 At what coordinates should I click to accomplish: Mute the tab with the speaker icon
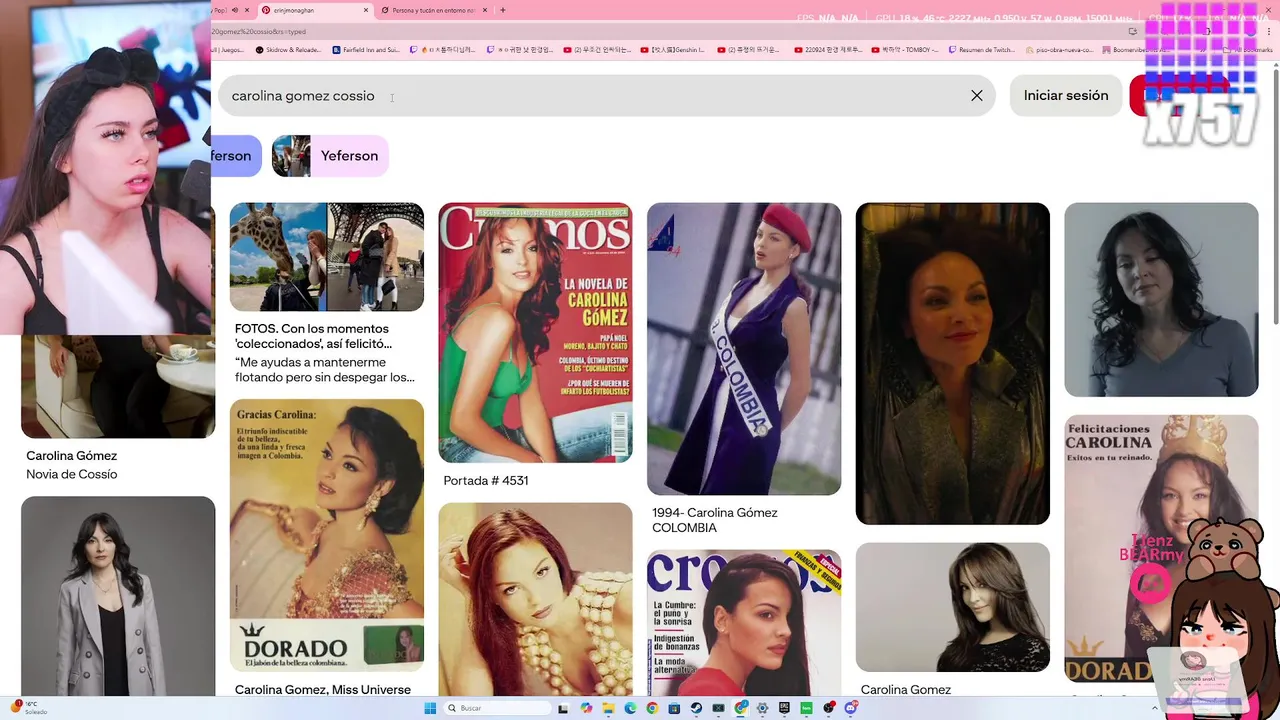click(235, 10)
